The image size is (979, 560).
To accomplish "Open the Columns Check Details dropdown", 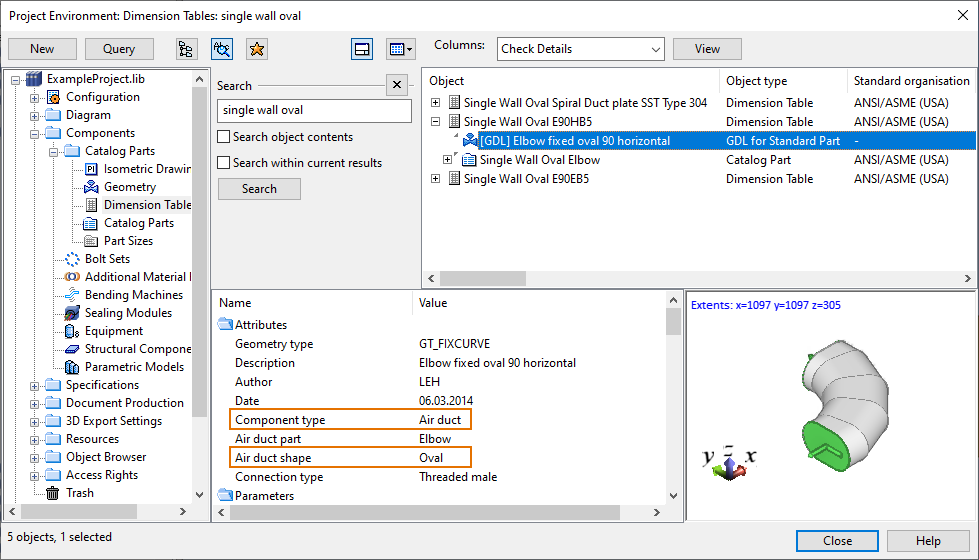I will (x=580, y=49).
